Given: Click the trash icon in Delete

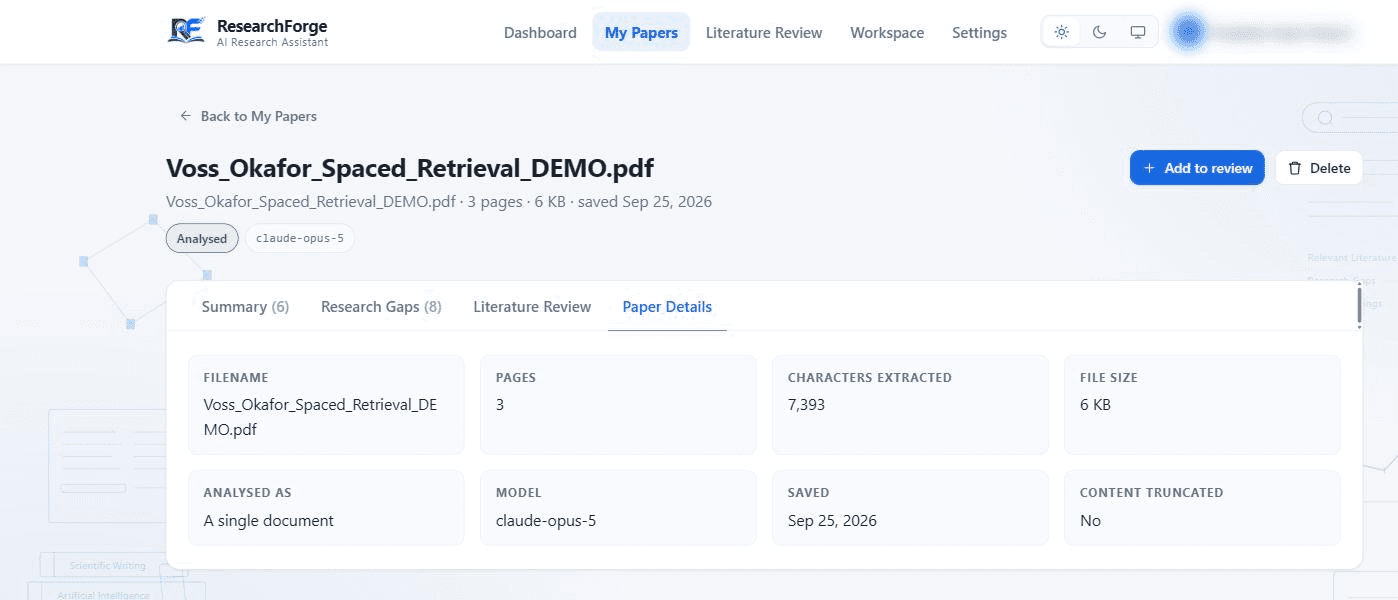Looking at the screenshot, I should click(1295, 168).
